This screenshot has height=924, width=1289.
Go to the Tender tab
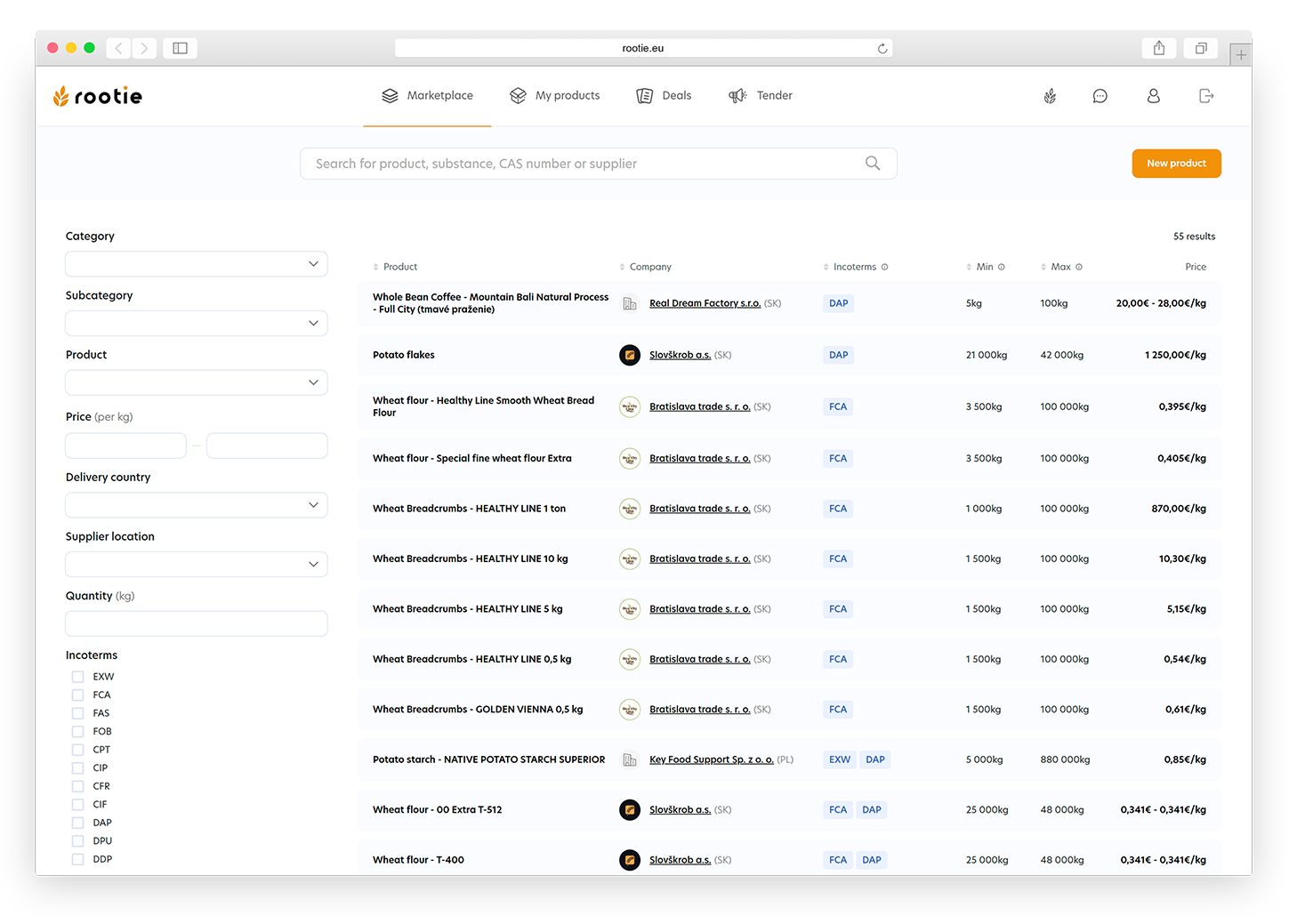point(761,96)
